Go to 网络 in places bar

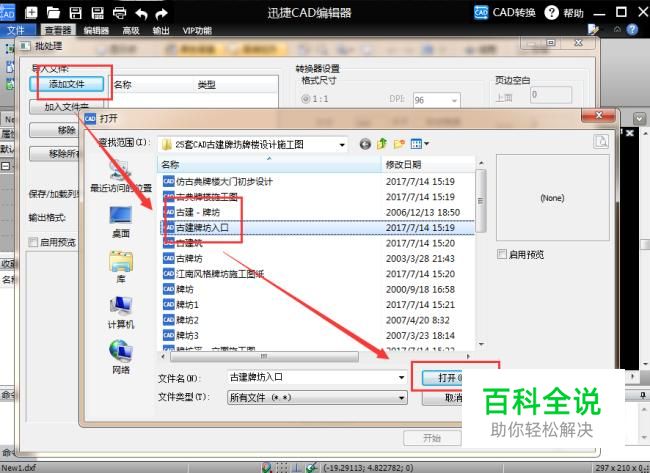coord(121,357)
